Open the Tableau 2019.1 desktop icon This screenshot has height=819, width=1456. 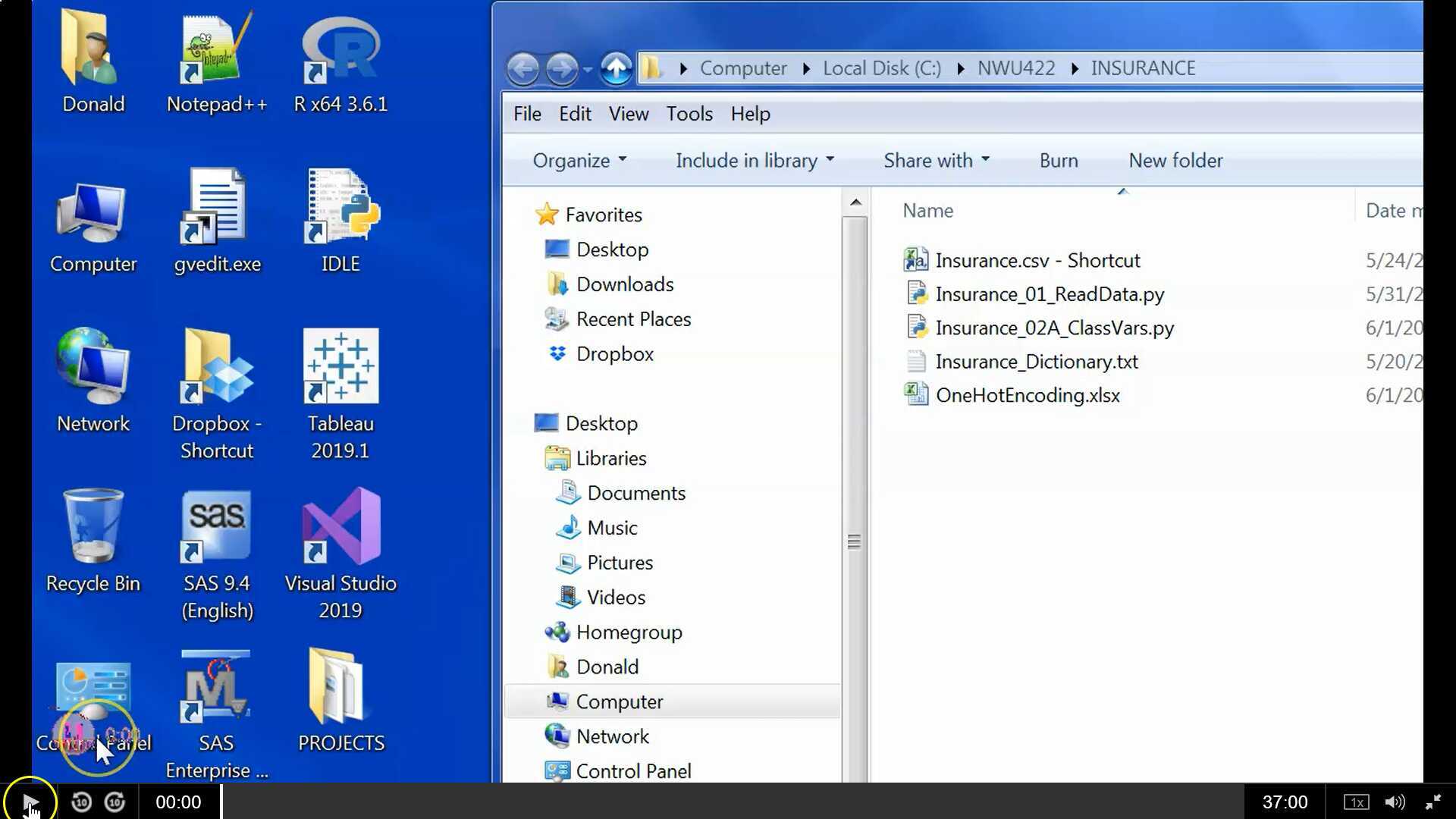point(340,368)
